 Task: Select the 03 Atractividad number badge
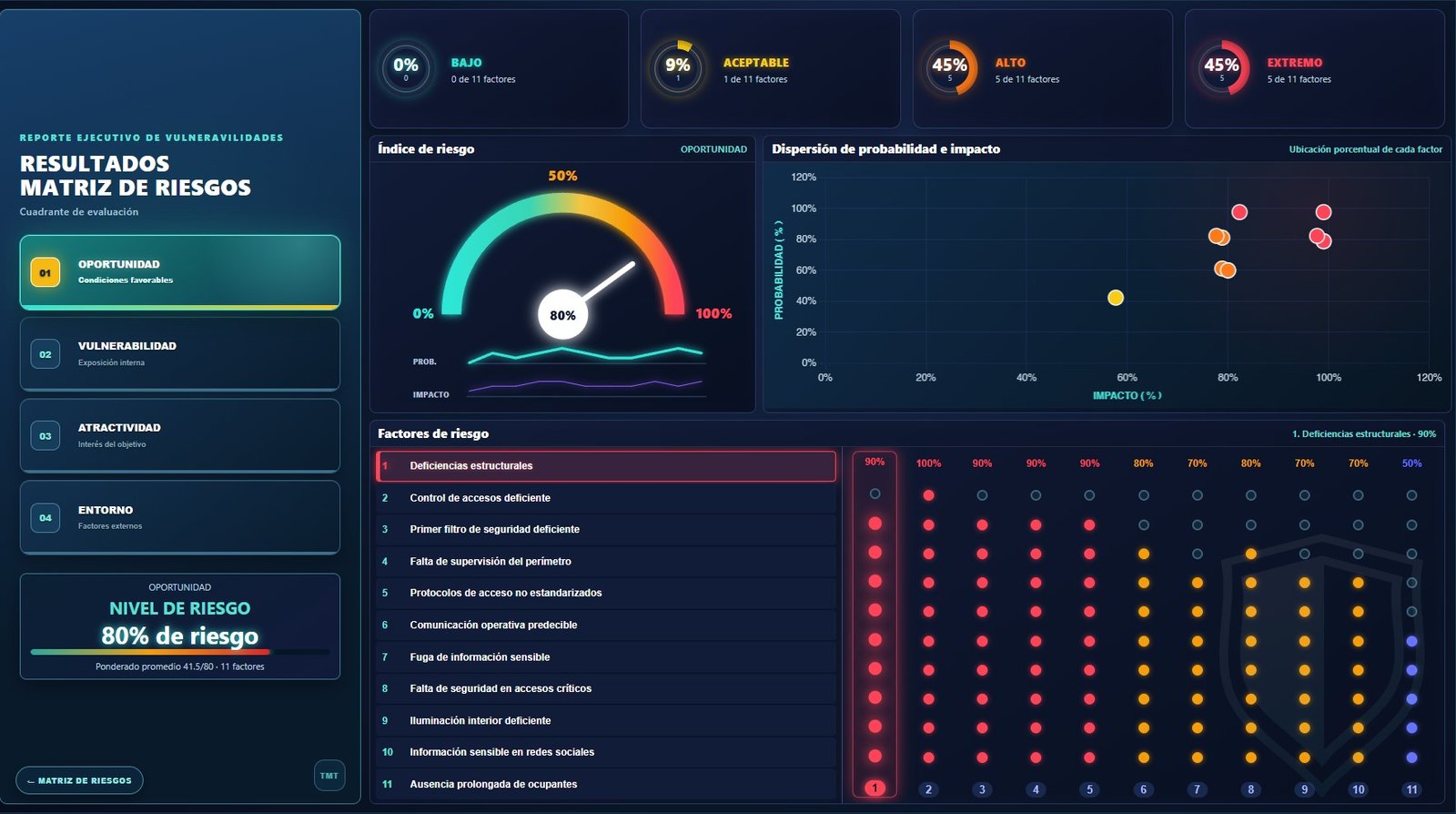(x=45, y=436)
